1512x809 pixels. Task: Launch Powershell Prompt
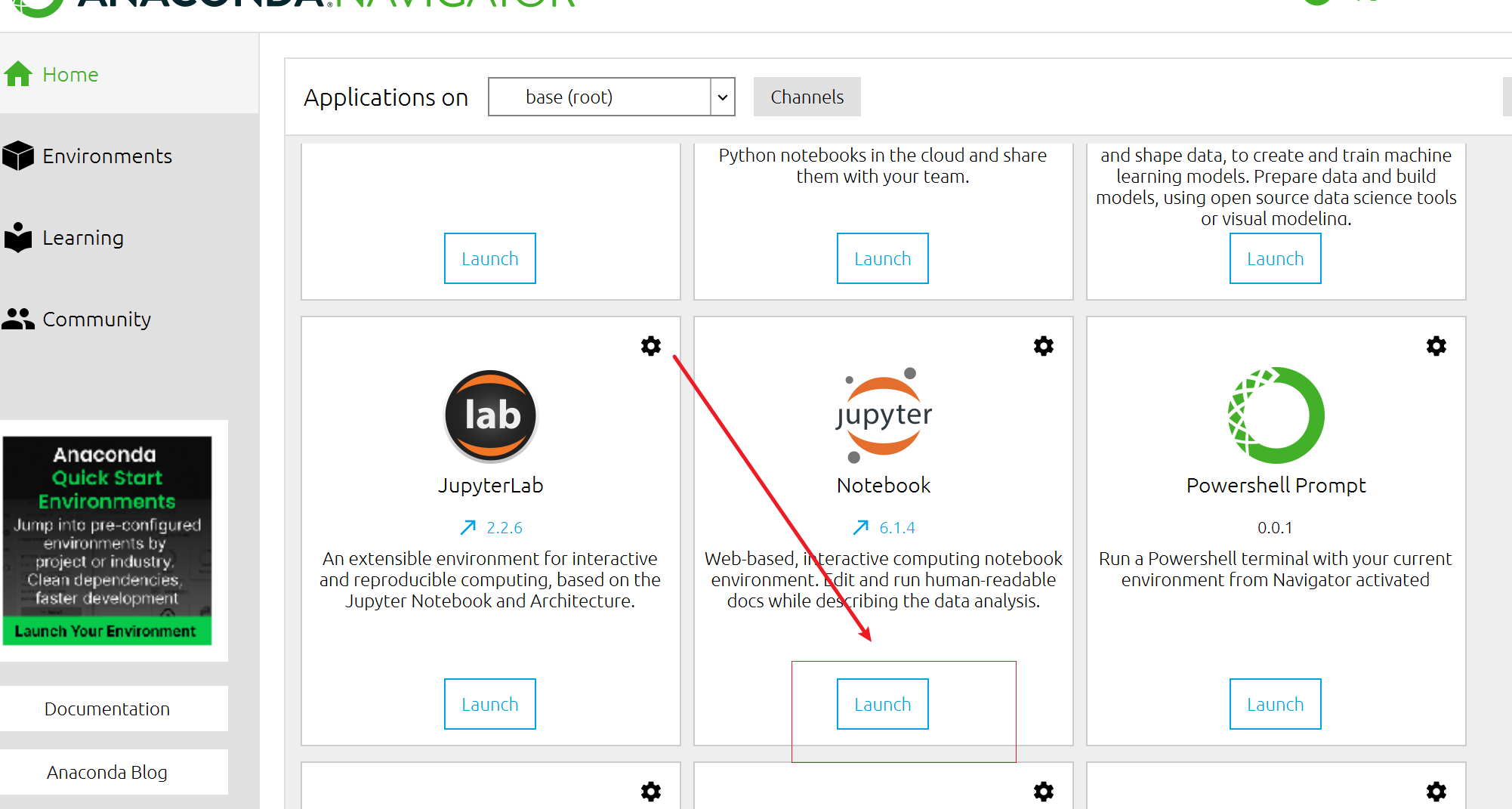point(1276,704)
